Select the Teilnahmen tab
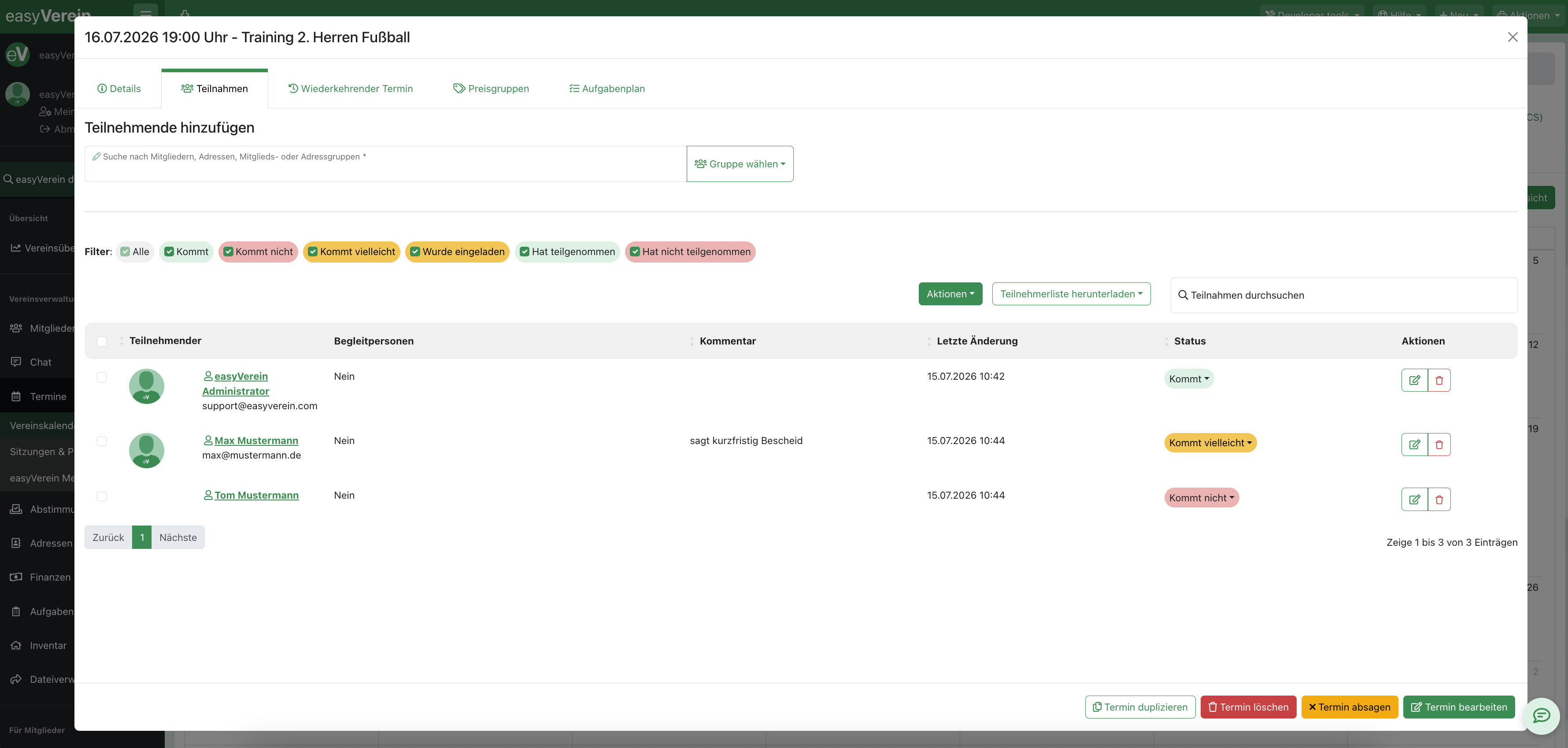The width and height of the screenshot is (1568, 748). 214,89
